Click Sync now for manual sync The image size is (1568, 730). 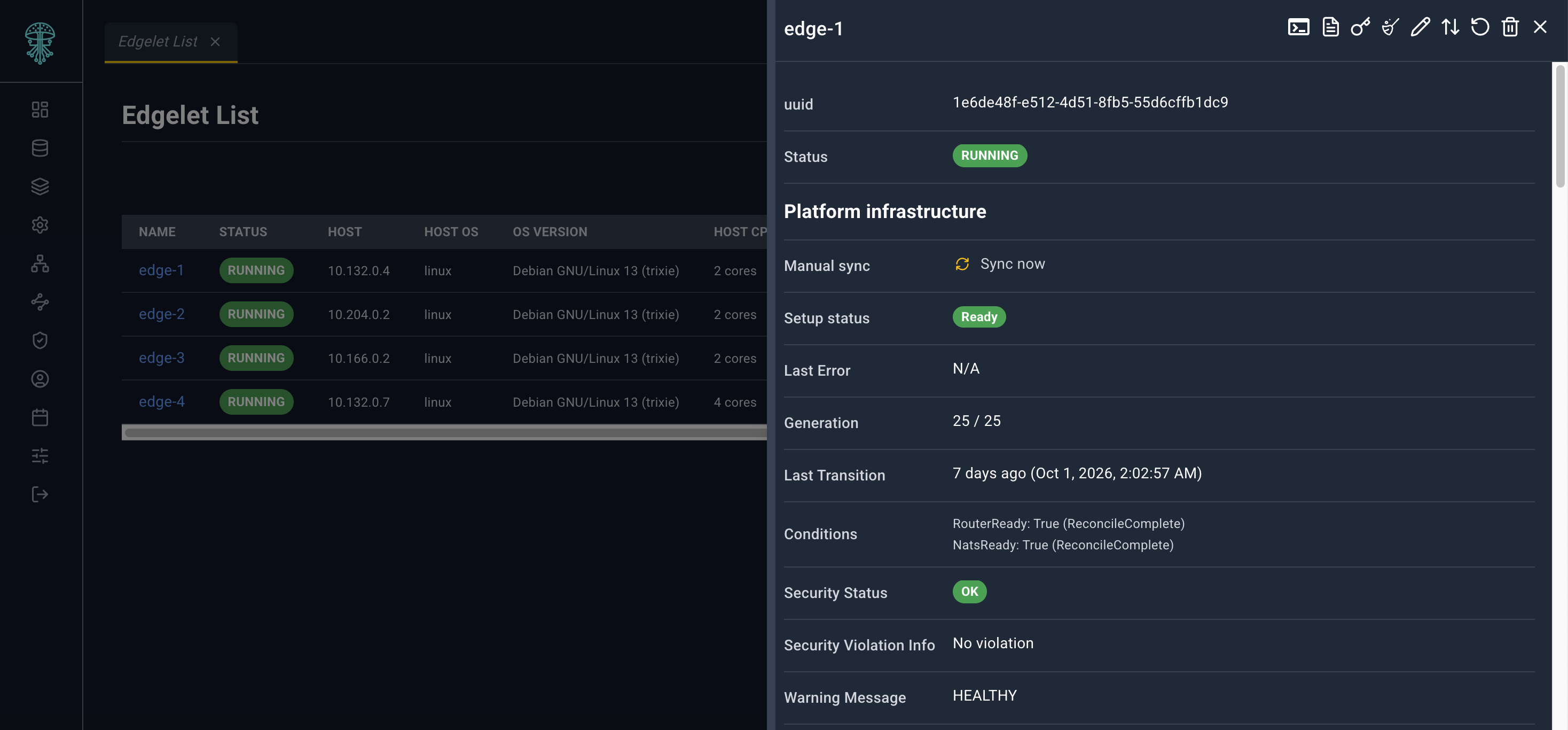pyautogui.click(x=999, y=263)
